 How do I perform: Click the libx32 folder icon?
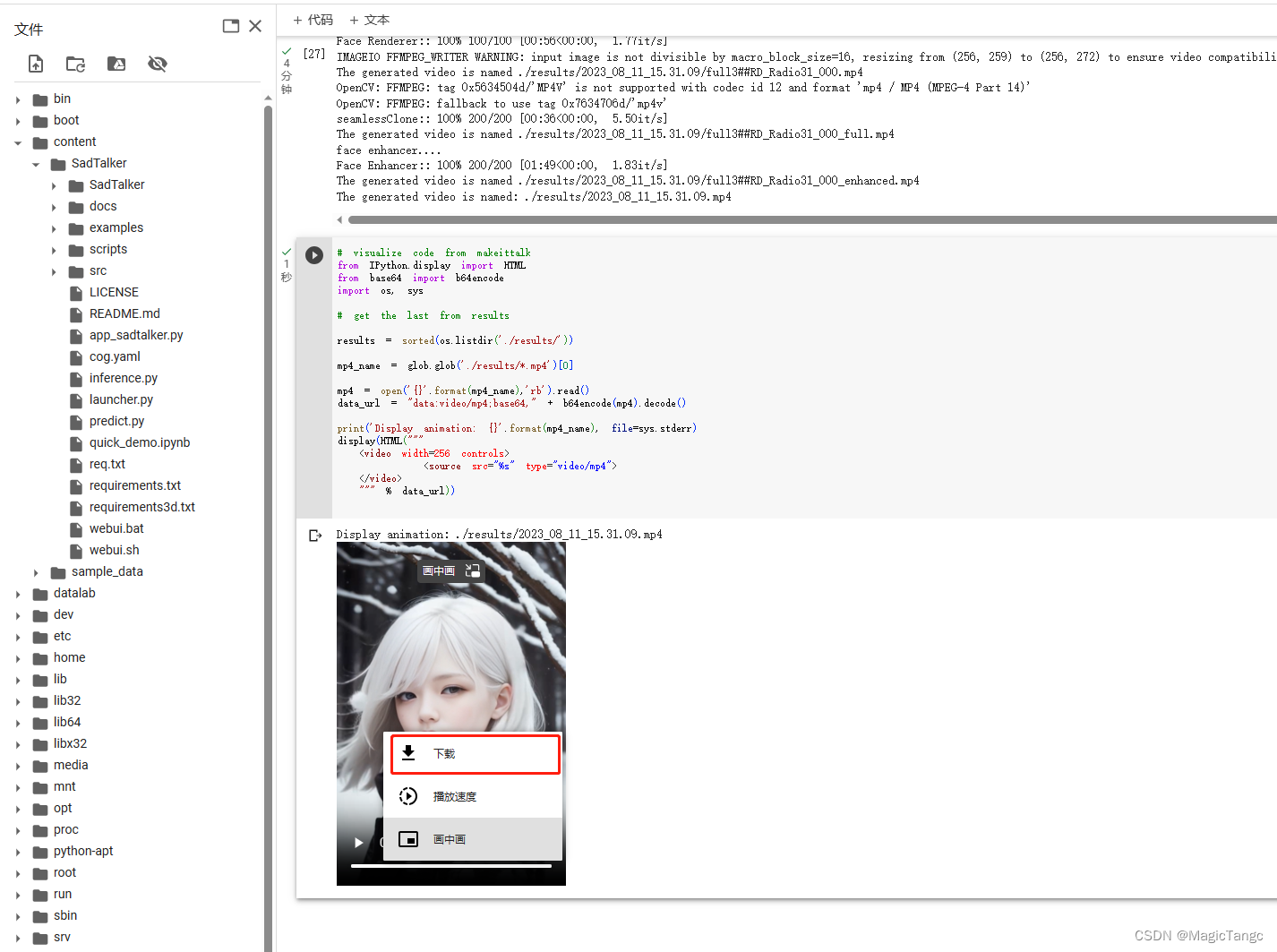pyautogui.click(x=40, y=744)
